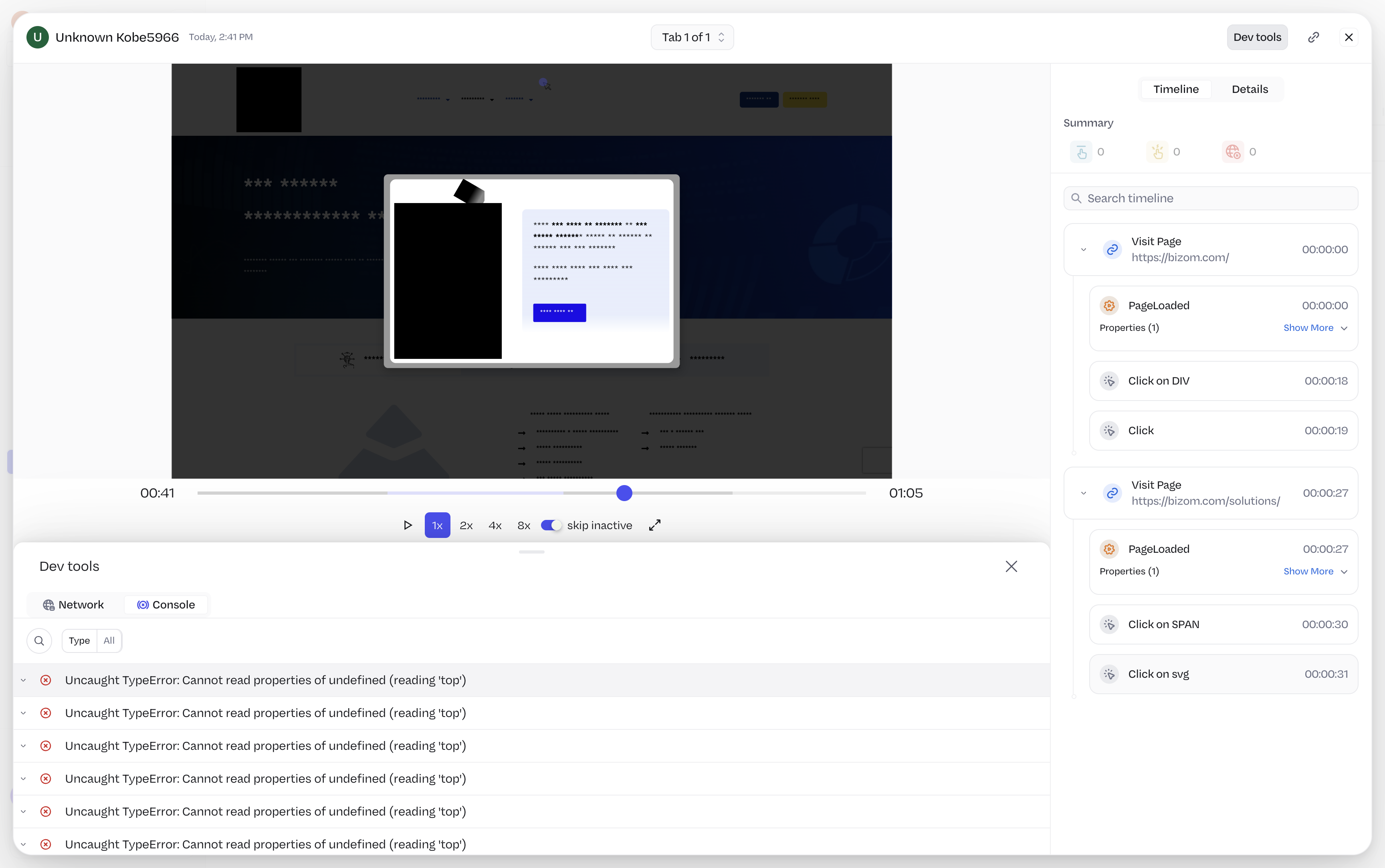Open the Network tab in Dev tools
Screen dimensions: 1385x868
point(73,604)
